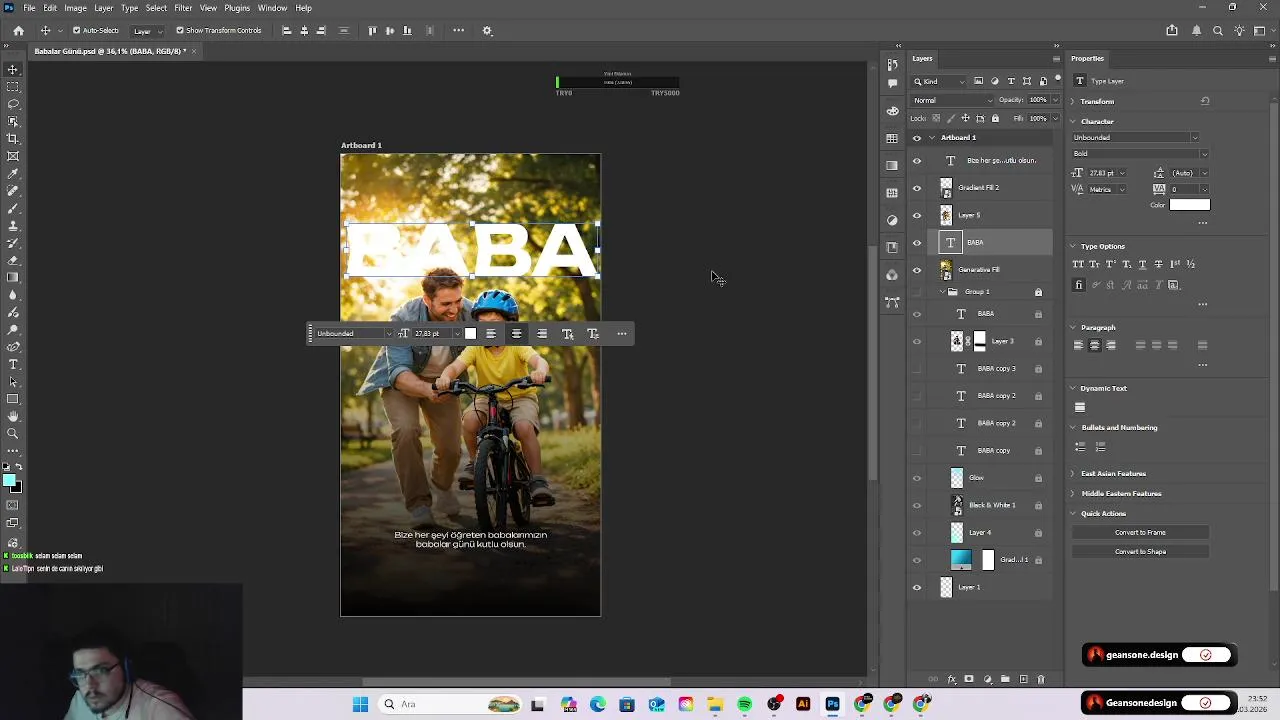Screen dimensions: 1280x720
Task: Open the blend mode Normal dropdown
Action: [x=953, y=100]
